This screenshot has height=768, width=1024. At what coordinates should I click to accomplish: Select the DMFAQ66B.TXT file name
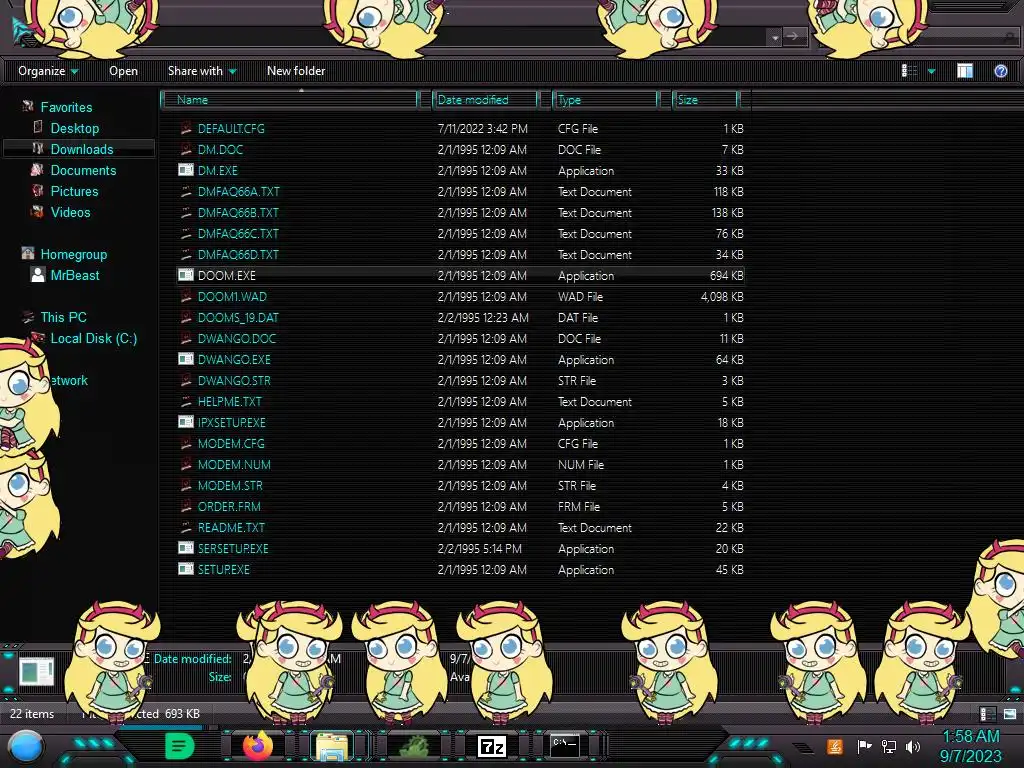click(238, 212)
